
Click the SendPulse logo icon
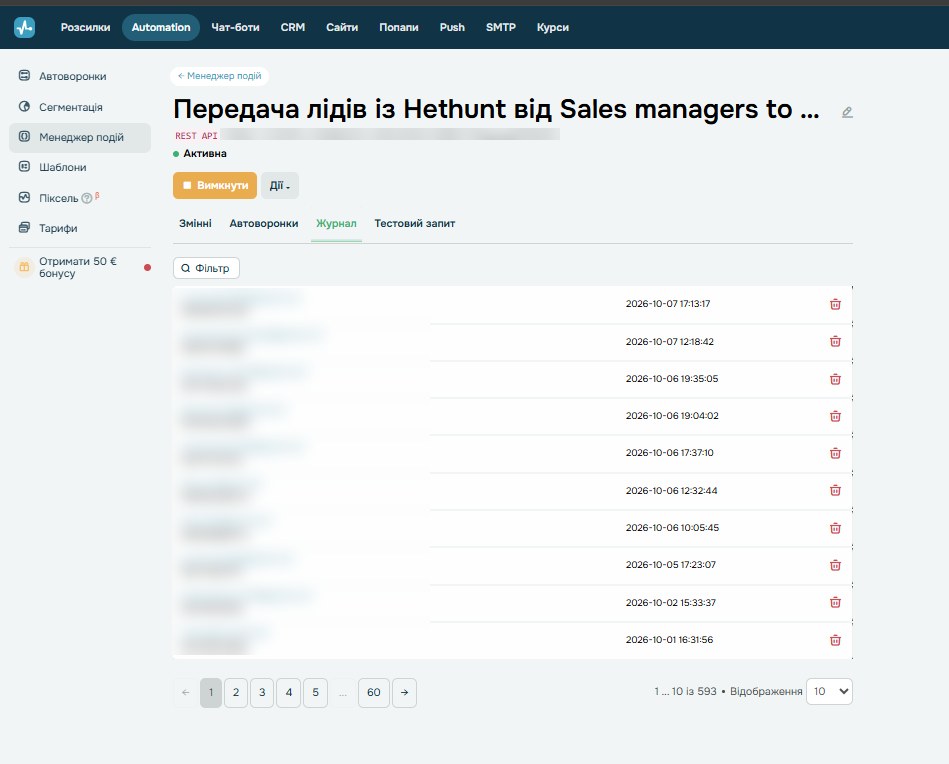point(24,27)
